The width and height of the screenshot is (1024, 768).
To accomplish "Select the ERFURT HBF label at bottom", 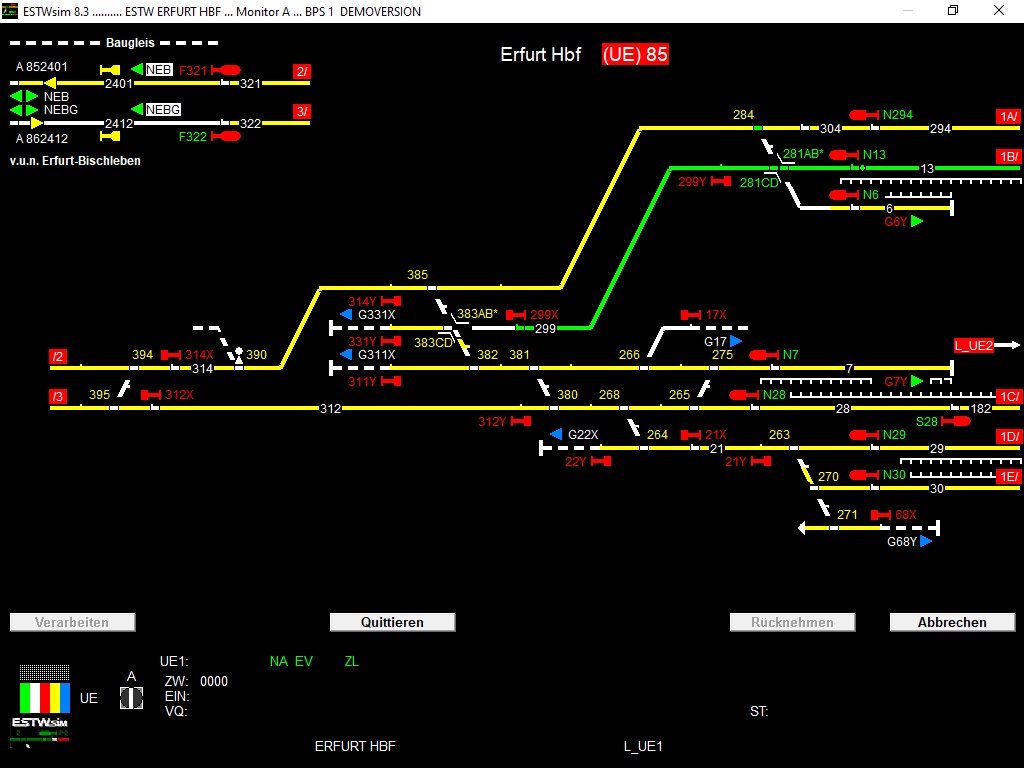I will pos(355,746).
